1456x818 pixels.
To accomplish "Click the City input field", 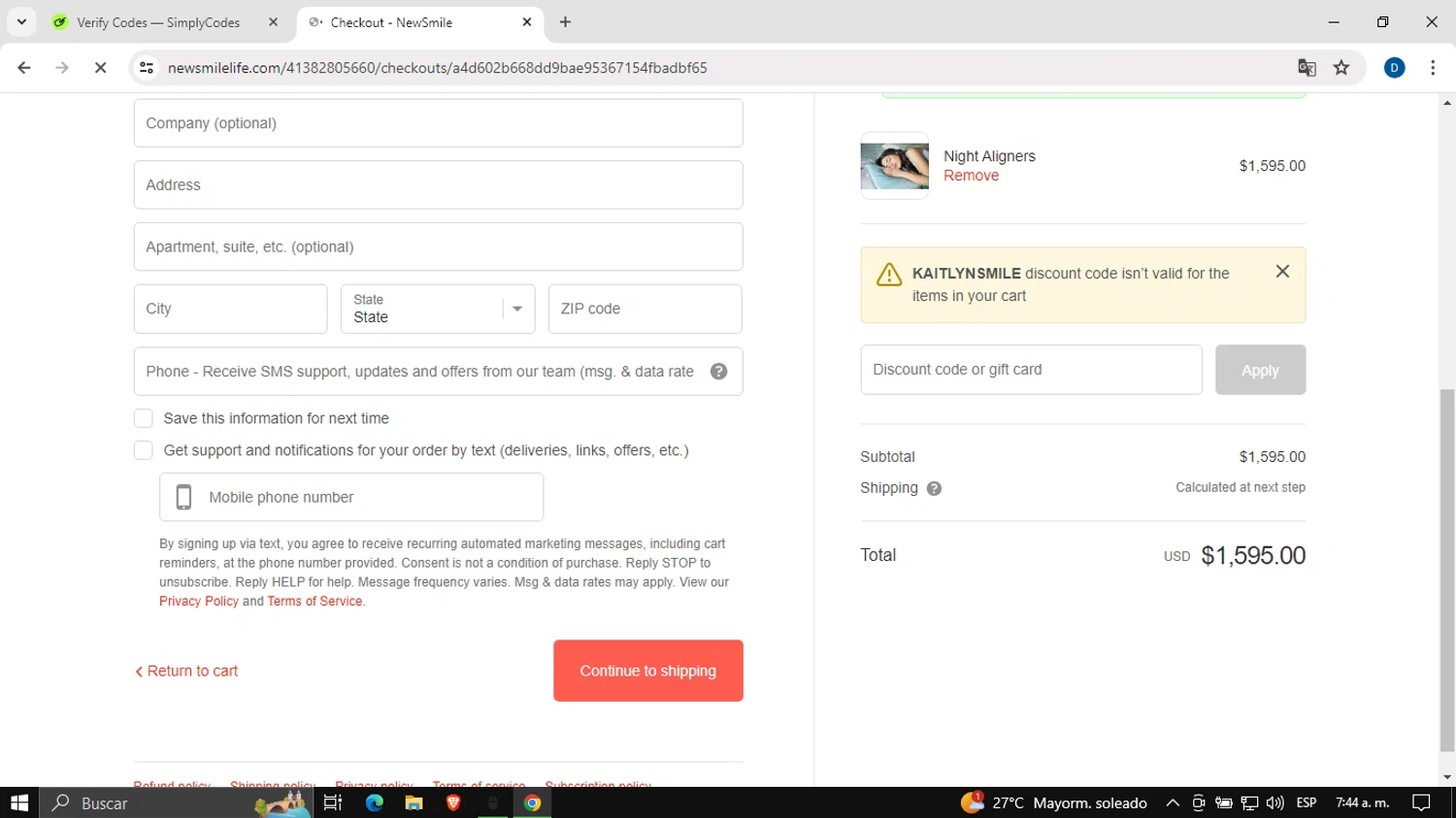I will pyautogui.click(x=230, y=309).
